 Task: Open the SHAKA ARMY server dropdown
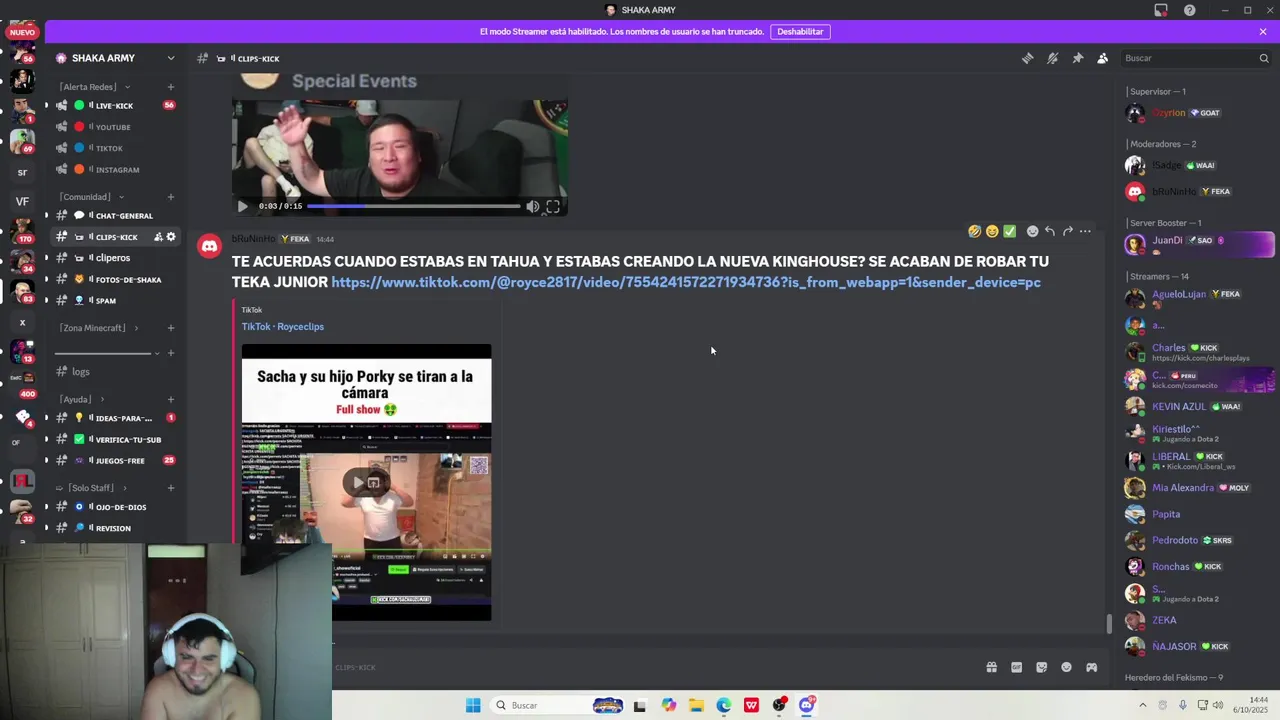pos(171,58)
